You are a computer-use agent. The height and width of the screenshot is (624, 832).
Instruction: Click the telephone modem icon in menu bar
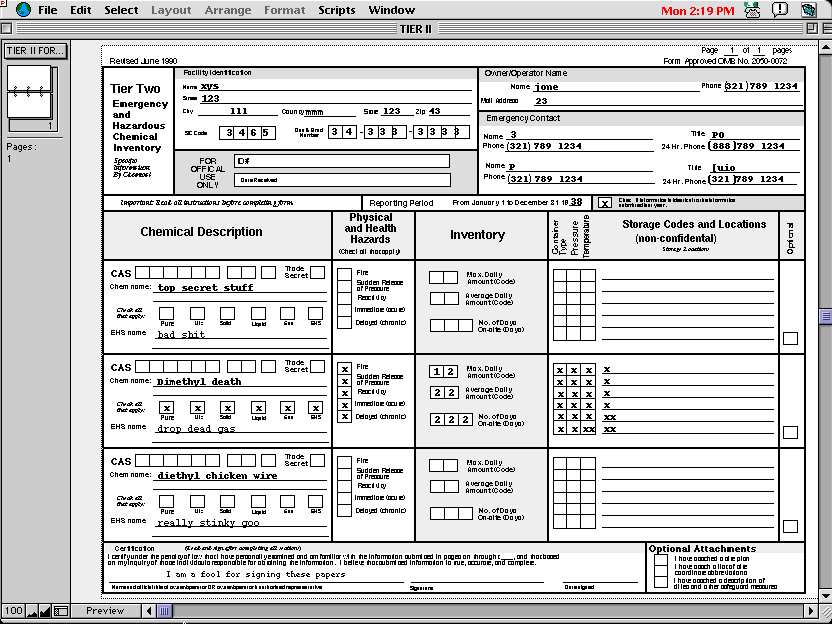coord(751,10)
